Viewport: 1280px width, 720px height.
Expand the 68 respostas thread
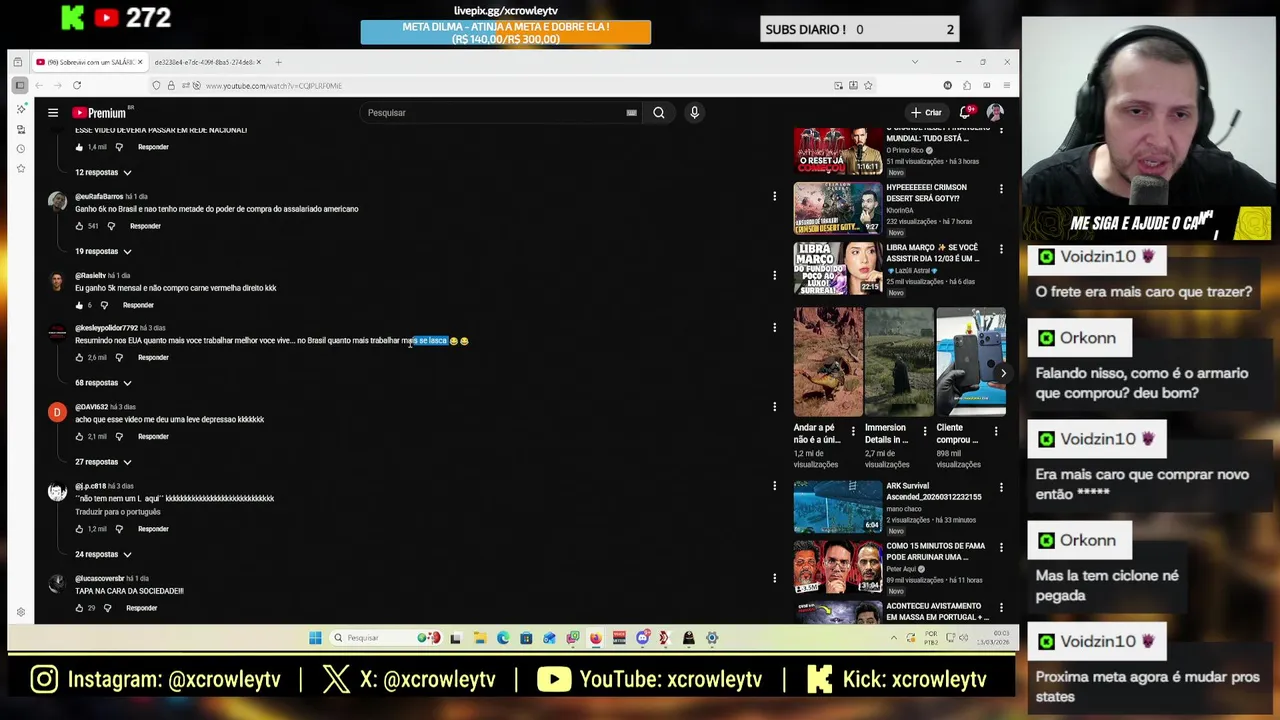103,383
